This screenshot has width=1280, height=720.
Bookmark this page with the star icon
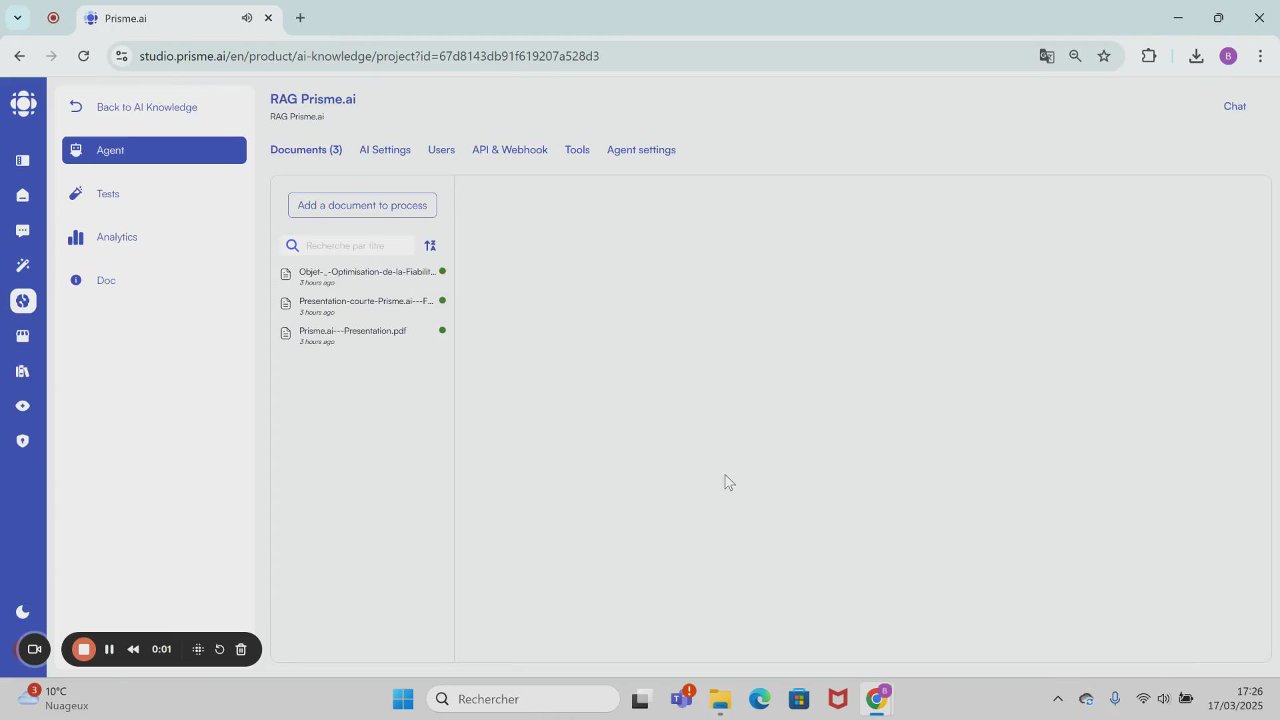point(1104,56)
